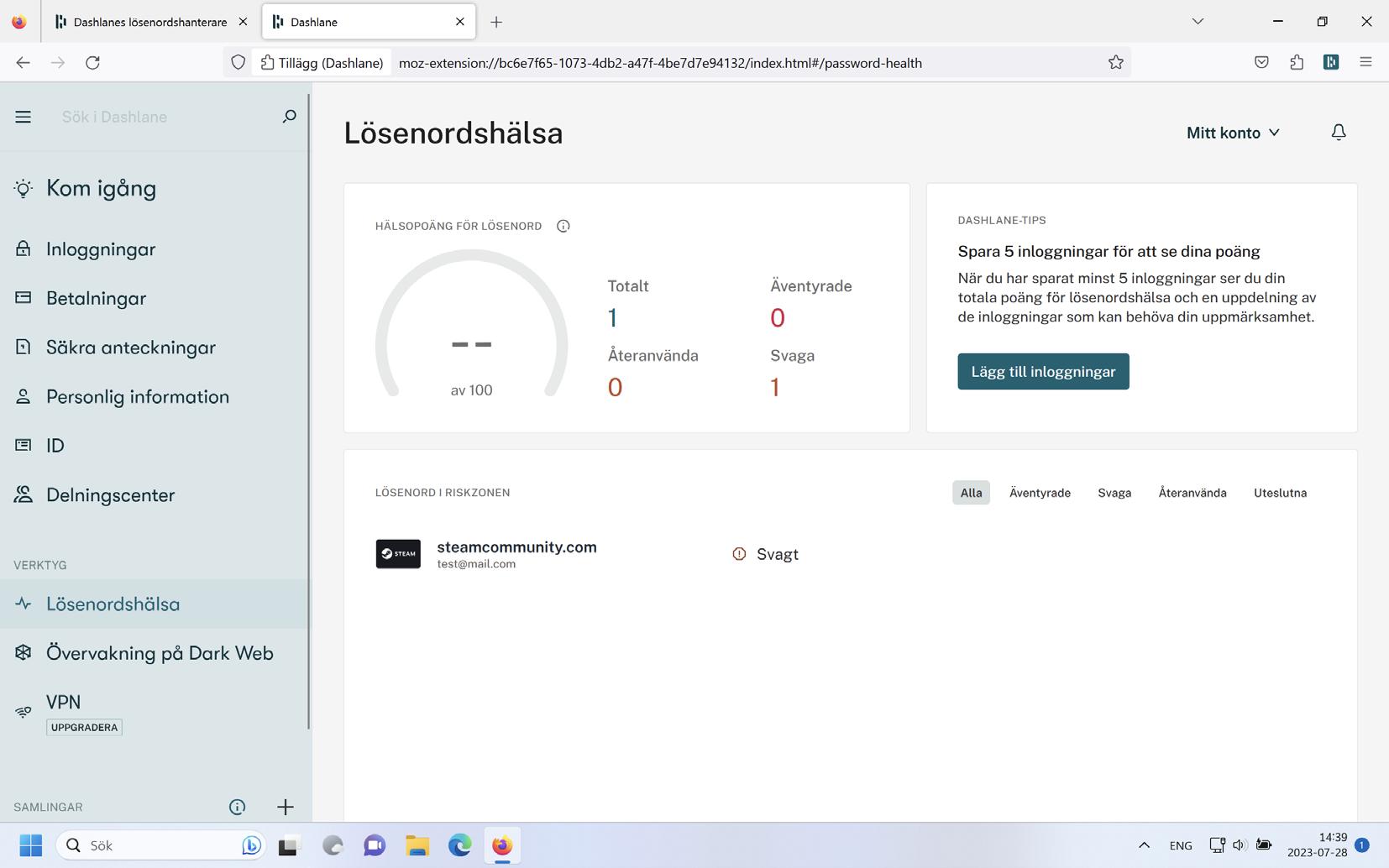This screenshot has height=868, width=1389.
Task: Filter by Svaga passwords
Action: 1114,493
